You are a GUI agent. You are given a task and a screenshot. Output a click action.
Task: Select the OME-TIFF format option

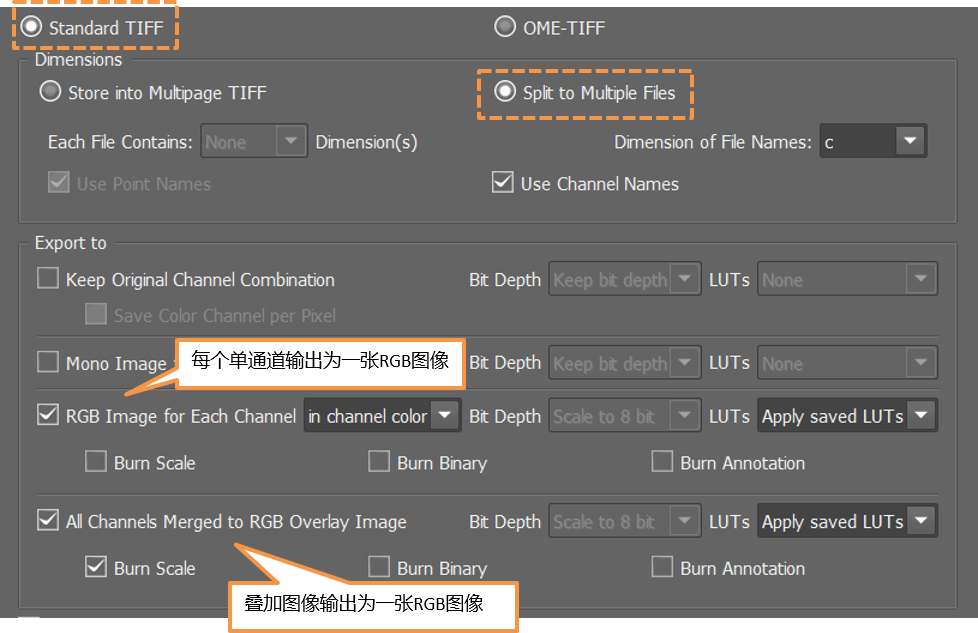point(505,27)
